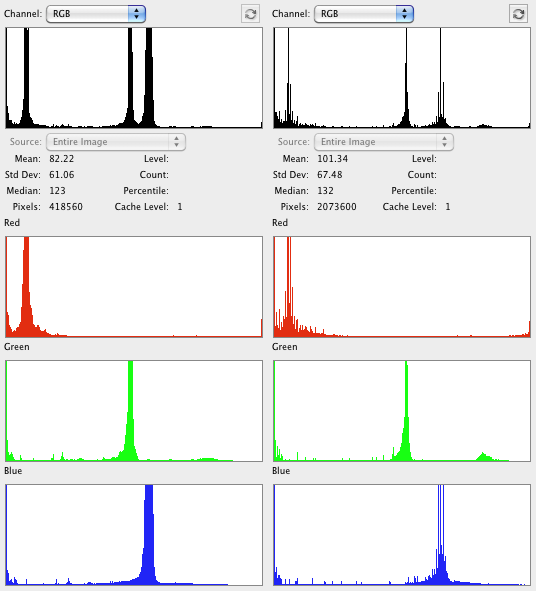The image size is (536, 591).
Task: Open the left Channel RGB dropdown
Action: click(96, 14)
